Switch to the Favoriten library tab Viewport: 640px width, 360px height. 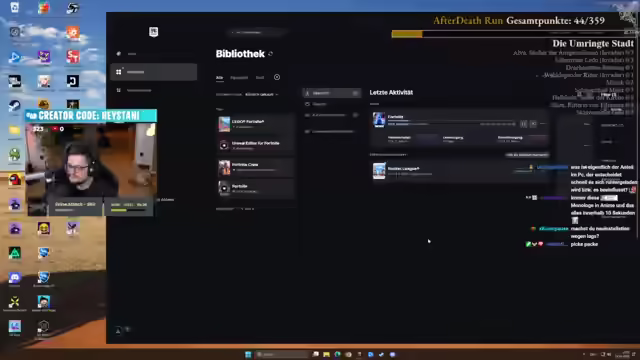click(239, 78)
